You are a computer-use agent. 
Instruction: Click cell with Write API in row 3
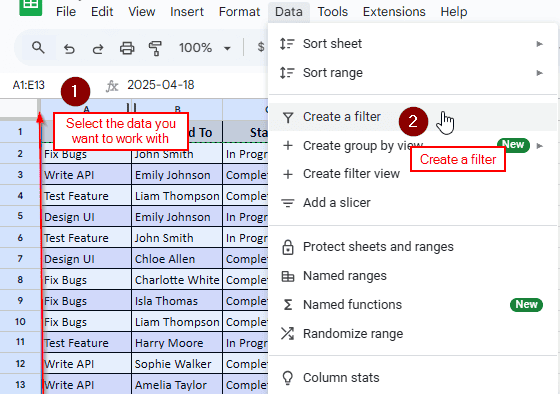click(x=86, y=175)
